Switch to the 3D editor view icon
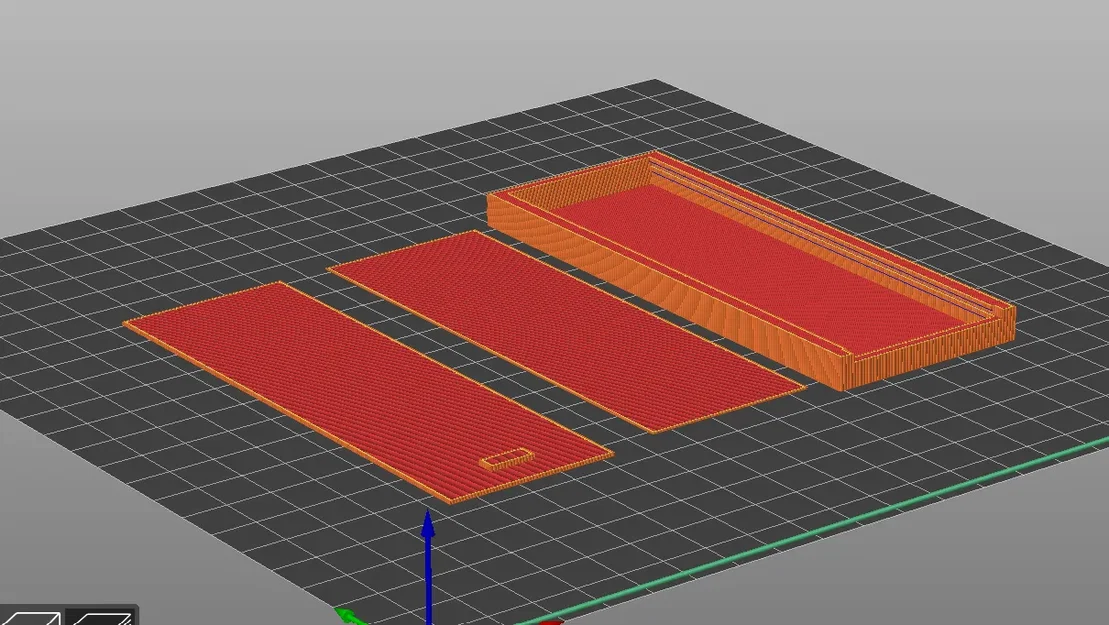Image resolution: width=1109 pixels, height=625 pixels. [x=31, y=617]
